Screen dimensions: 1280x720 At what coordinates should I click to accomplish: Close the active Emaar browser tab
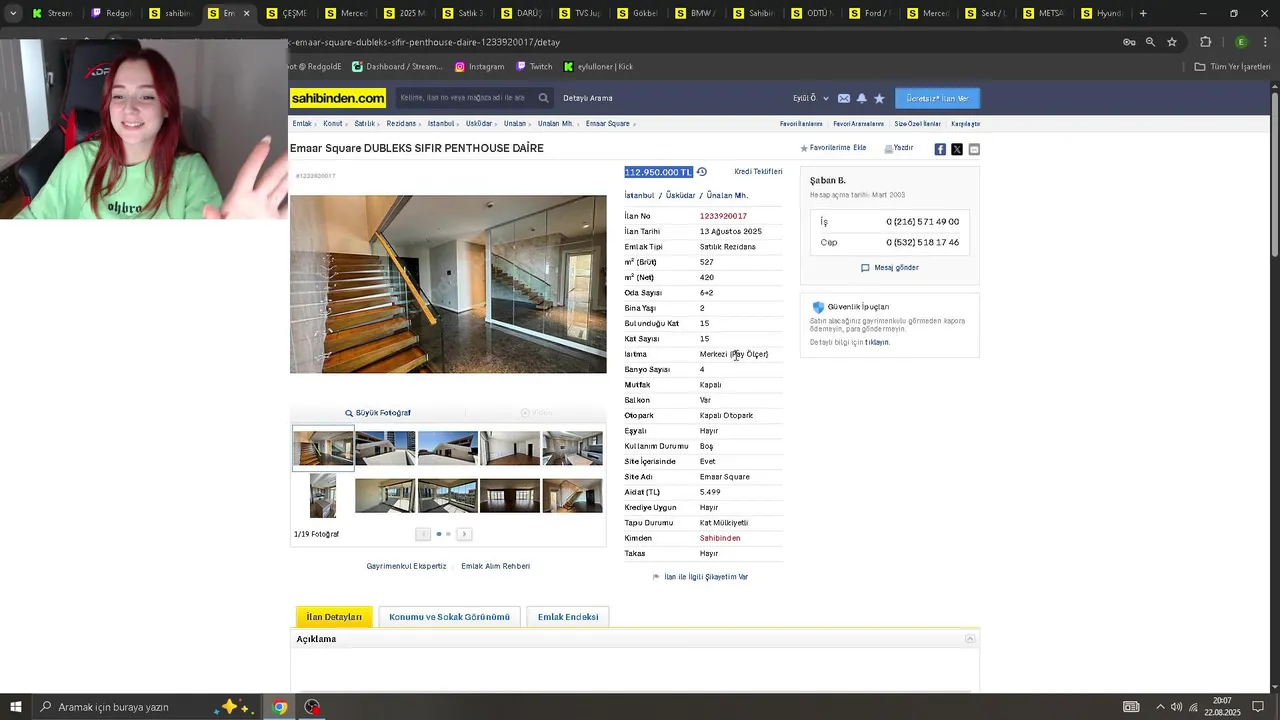(246, 13)
